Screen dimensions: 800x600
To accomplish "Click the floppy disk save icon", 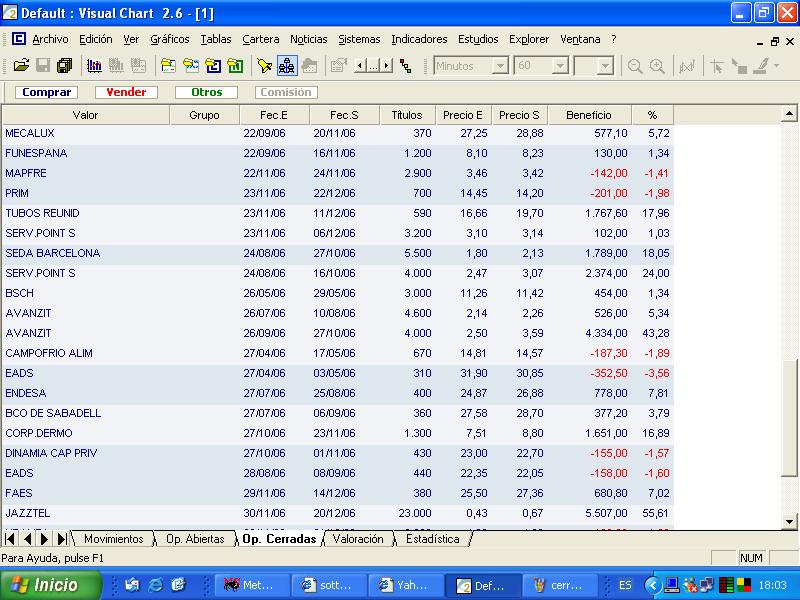I will 43,66.
